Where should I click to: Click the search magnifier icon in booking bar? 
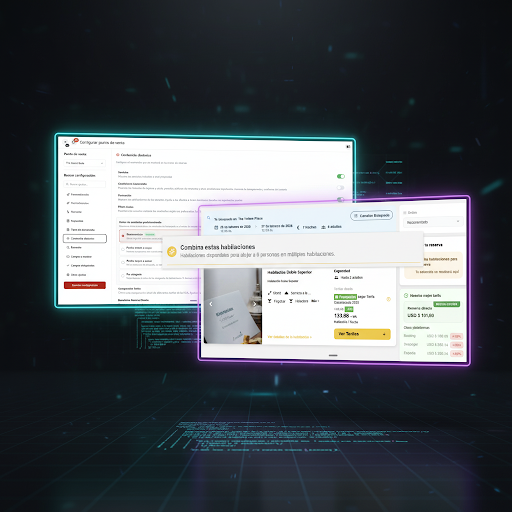209,218
